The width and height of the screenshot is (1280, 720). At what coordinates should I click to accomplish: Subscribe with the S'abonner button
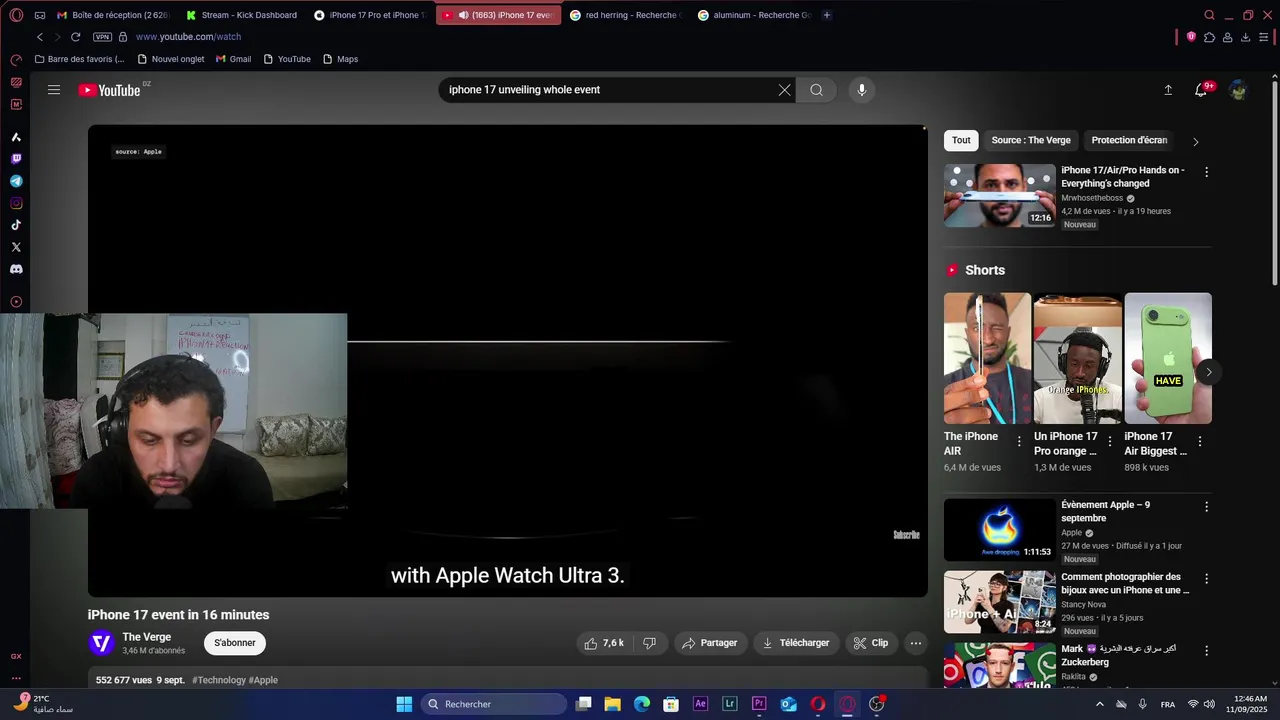(235, 643)
